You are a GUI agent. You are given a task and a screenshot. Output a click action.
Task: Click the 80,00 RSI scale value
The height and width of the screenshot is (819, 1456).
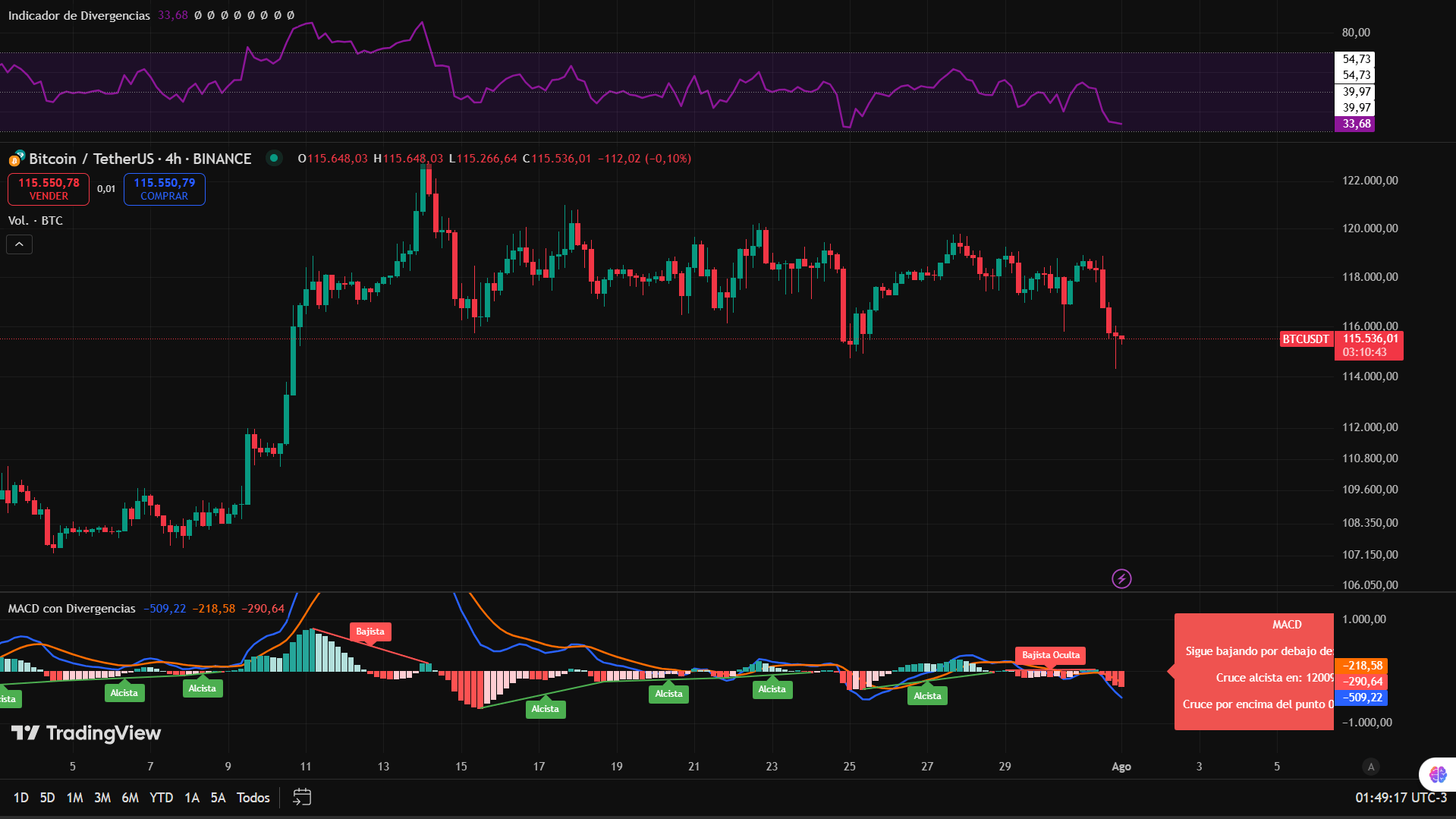click(1356, 33)
